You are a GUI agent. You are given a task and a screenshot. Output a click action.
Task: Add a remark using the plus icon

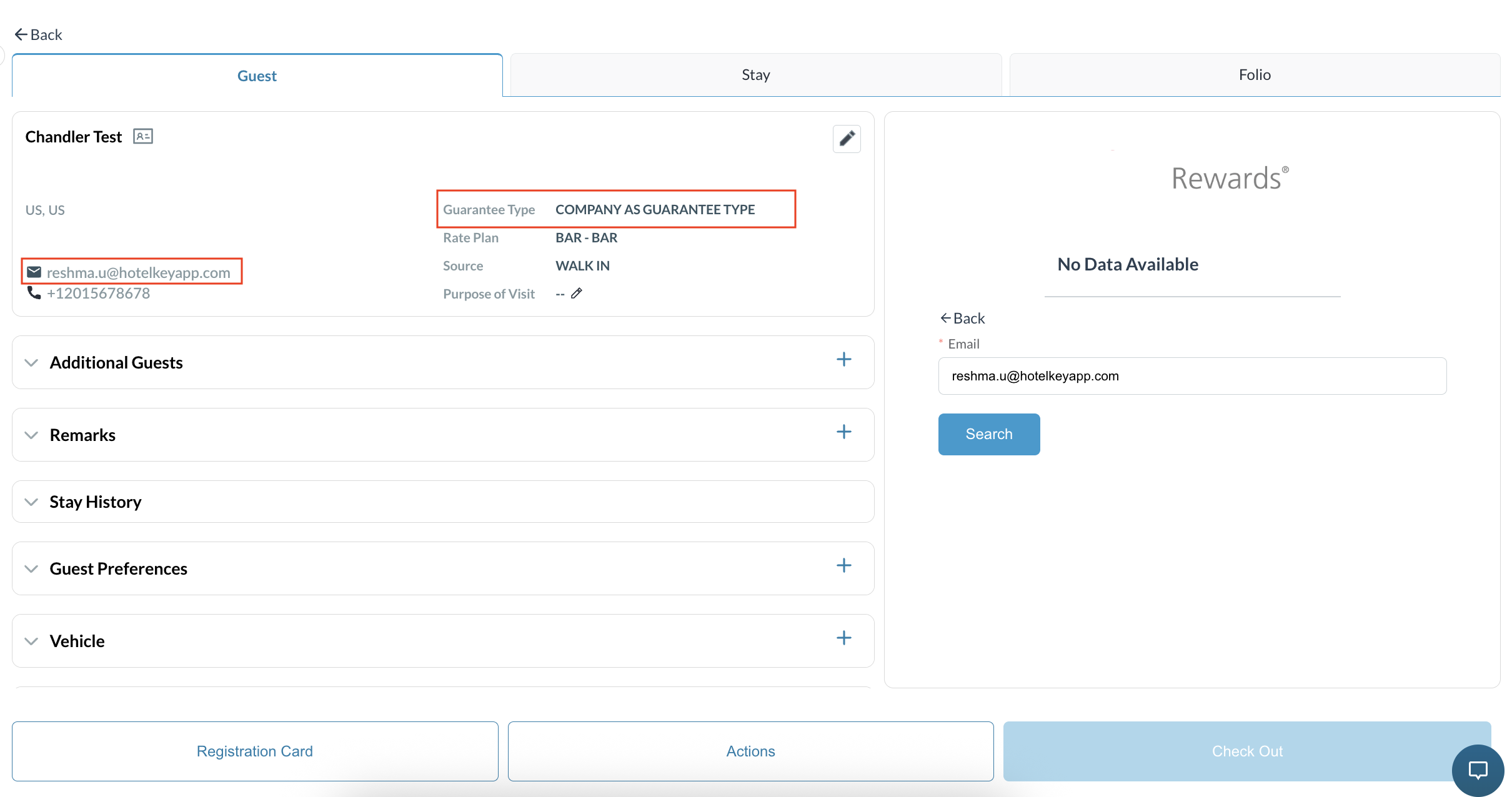click(844, 432)
